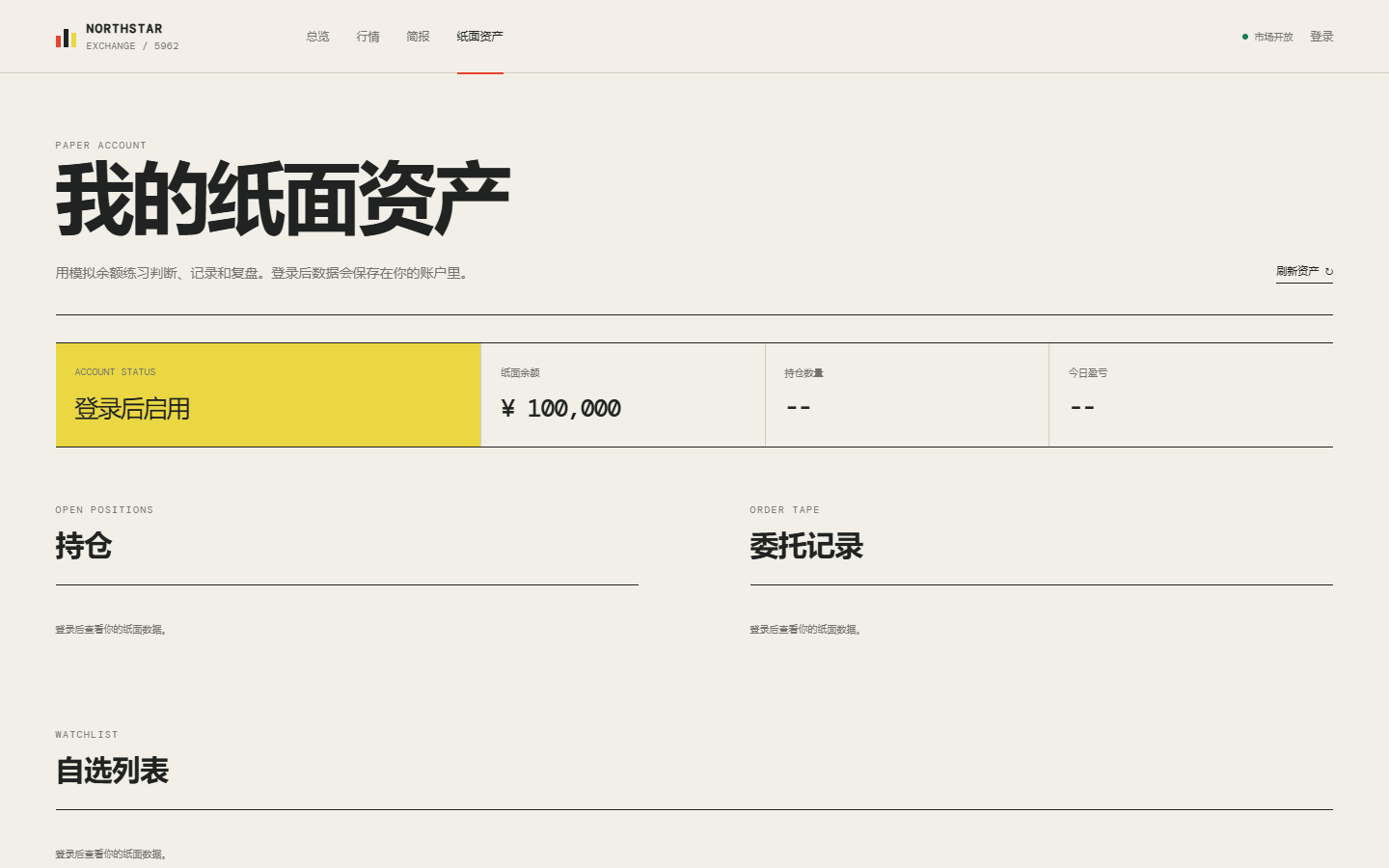The image size is (1389, 868).
Task: Click the login notice under 持仓
Action: tap(111, 630)
